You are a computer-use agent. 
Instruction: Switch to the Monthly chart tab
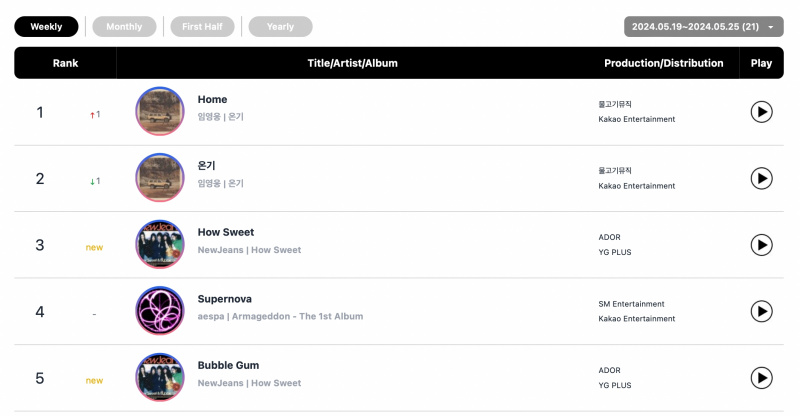pos(124,27)
